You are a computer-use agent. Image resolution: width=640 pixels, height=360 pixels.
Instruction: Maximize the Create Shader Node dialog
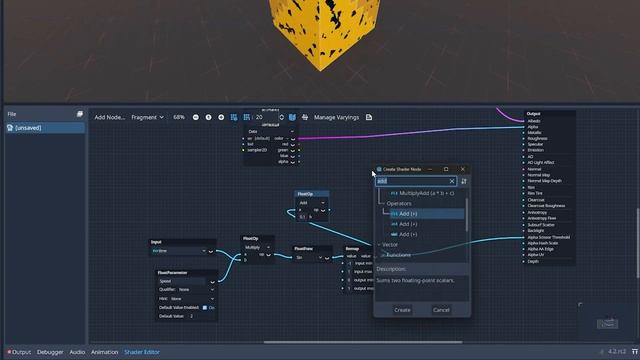click(446, 169)
